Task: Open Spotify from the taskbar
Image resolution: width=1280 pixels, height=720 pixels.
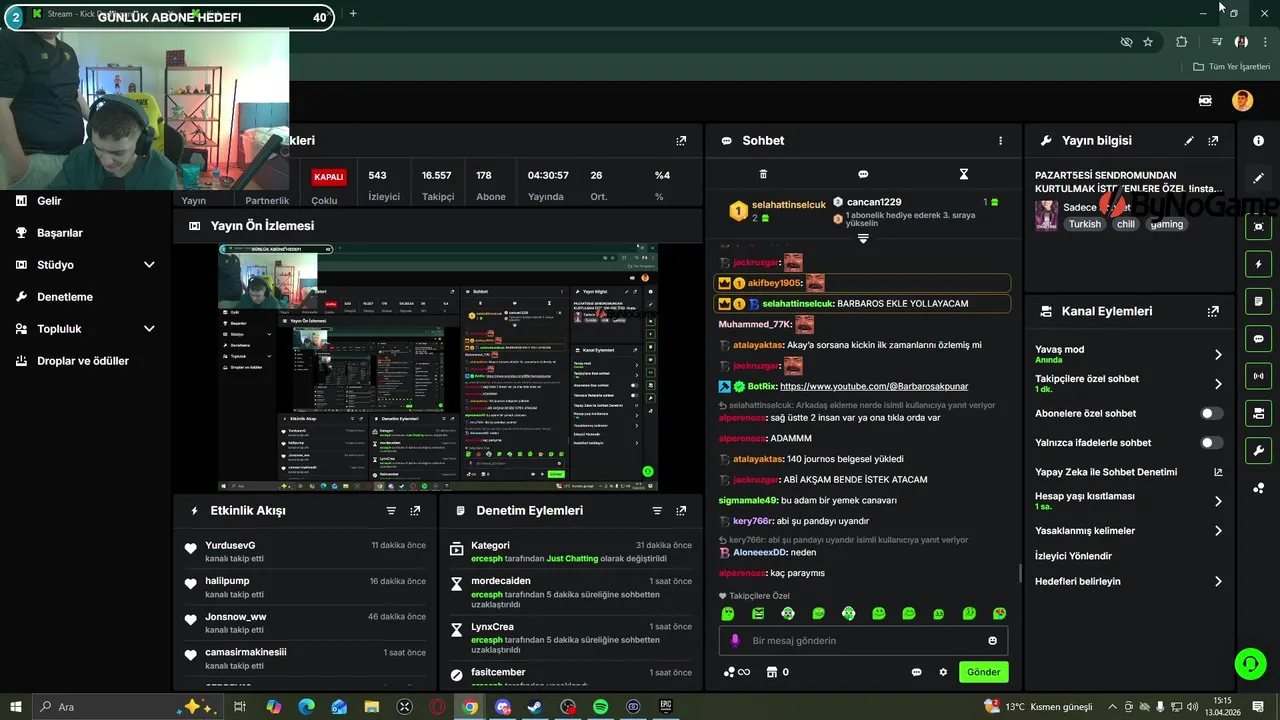Action: 601,707
